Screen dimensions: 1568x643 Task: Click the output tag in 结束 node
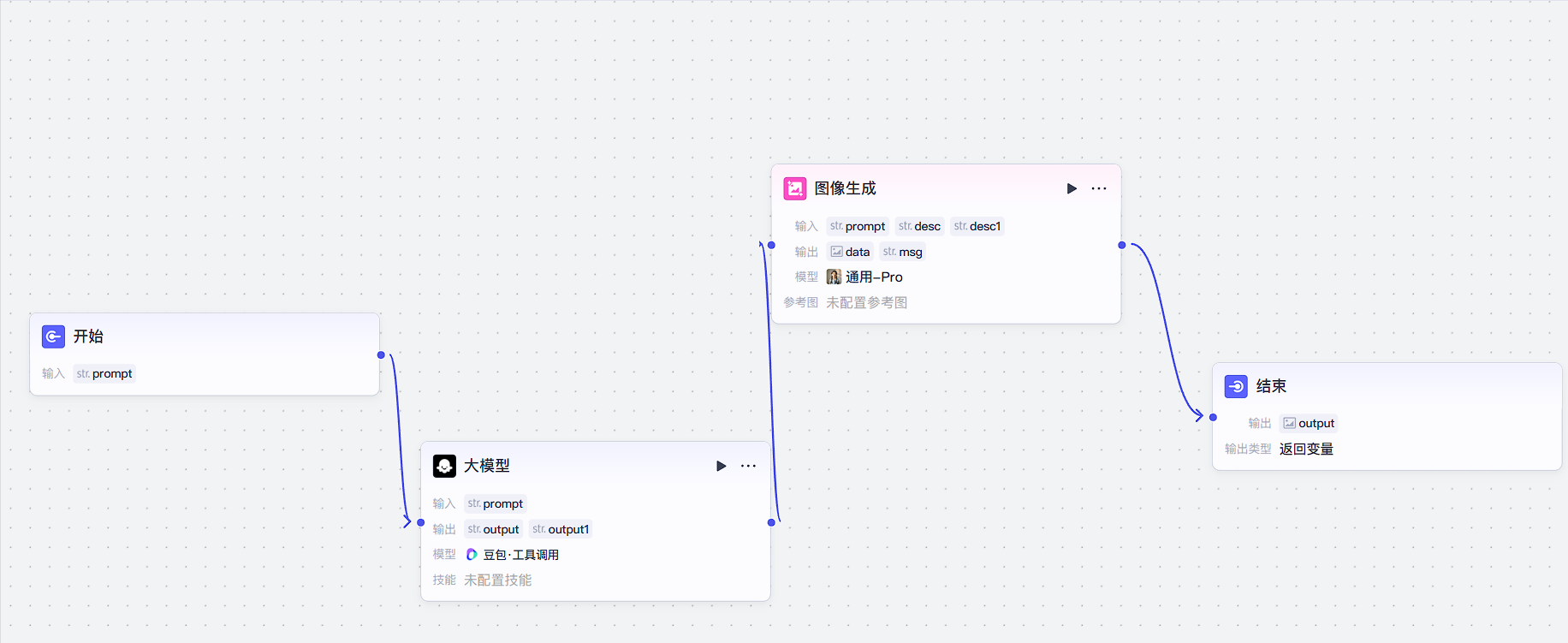1309,423
